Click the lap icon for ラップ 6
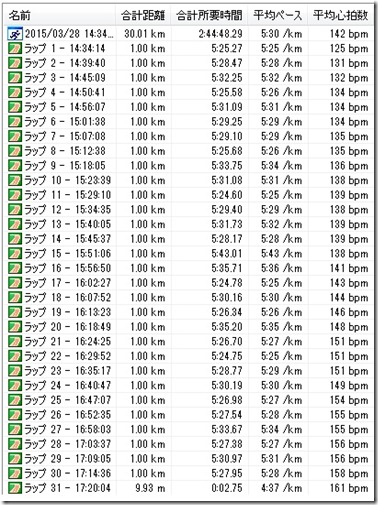Viewport: 378px width, 505px height. pos(15,122)
